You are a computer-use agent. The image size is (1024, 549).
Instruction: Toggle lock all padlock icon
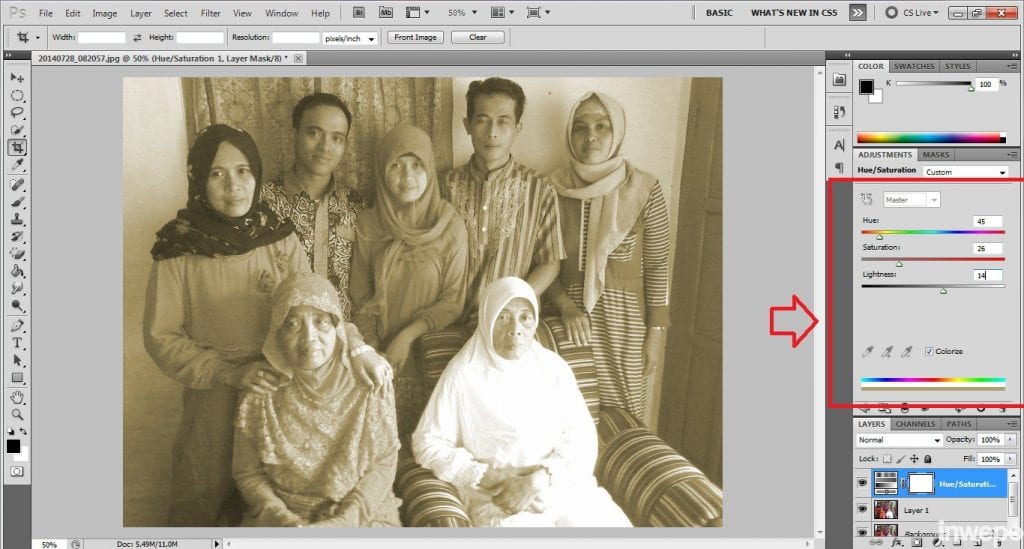(927, 459)
